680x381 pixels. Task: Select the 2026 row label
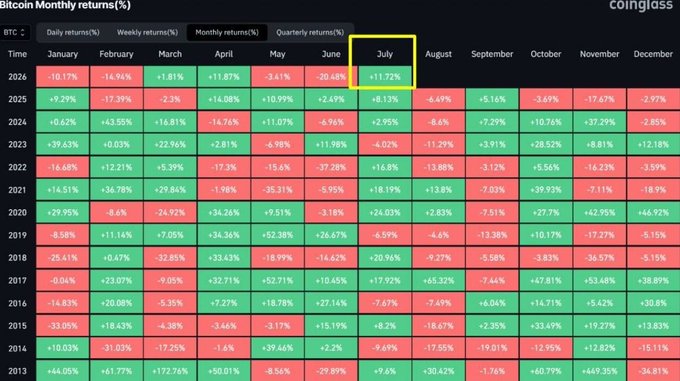point(17,77)
